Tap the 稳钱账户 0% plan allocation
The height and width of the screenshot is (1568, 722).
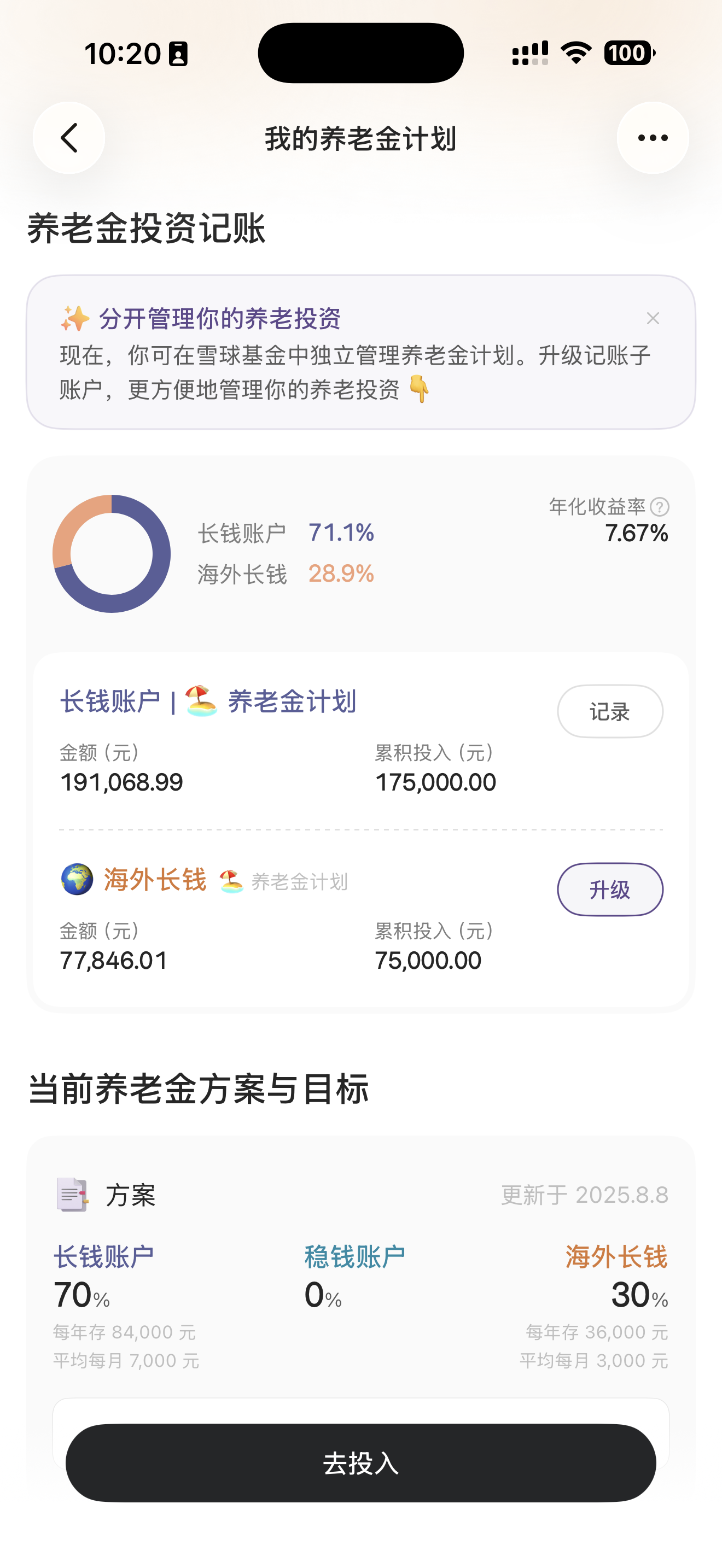[354, 1277]
